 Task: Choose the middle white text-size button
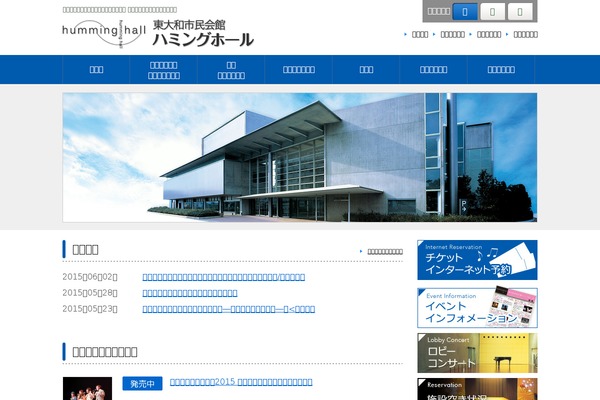(492, 12)
